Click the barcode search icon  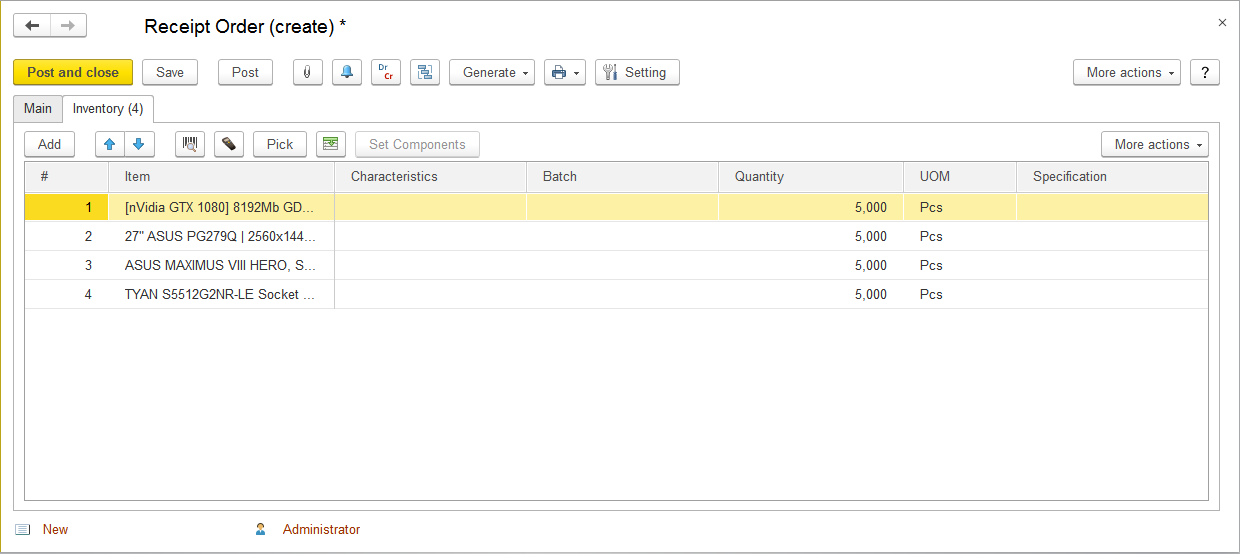coord(190,145)
